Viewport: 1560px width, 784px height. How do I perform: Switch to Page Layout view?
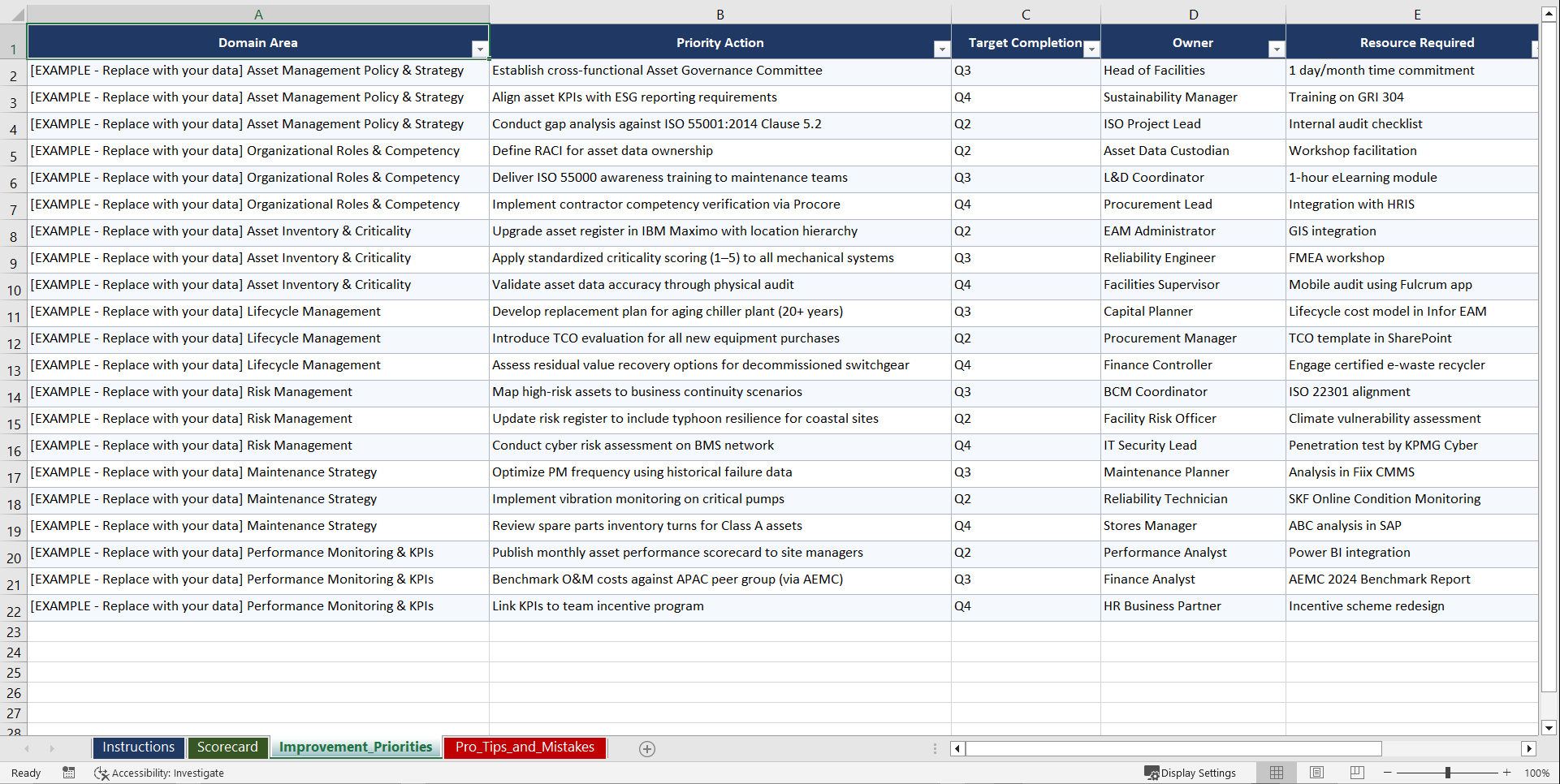click(x=1316, y=773)
